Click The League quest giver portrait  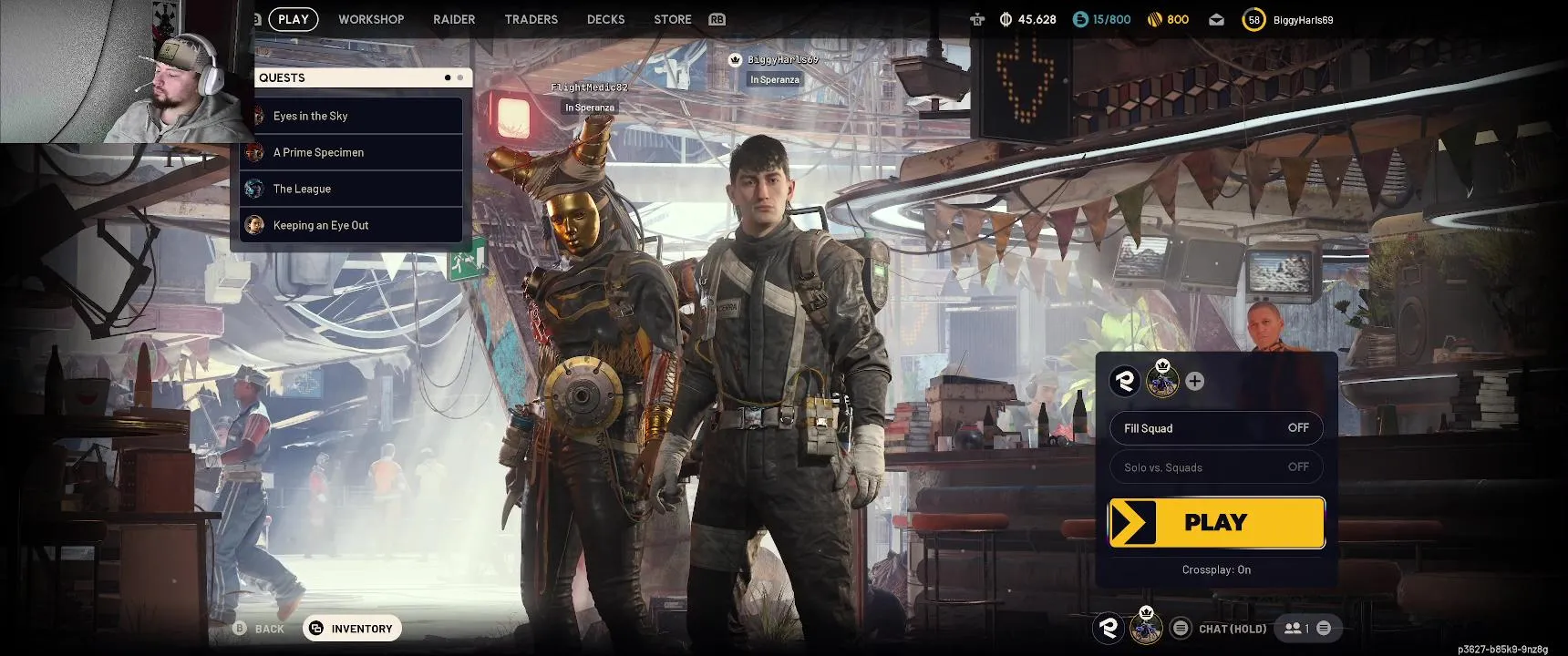point(254,189)
